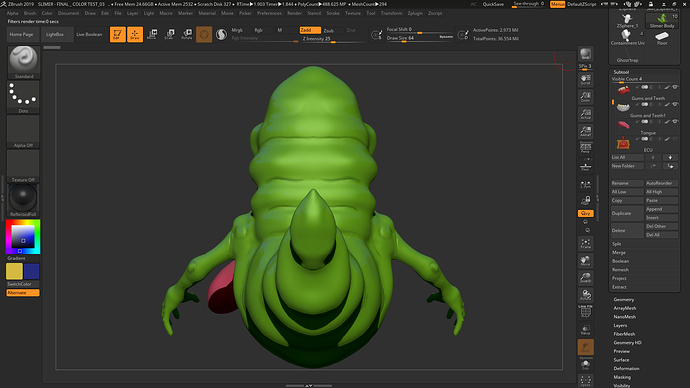Expand the Split subtool section

617,244
